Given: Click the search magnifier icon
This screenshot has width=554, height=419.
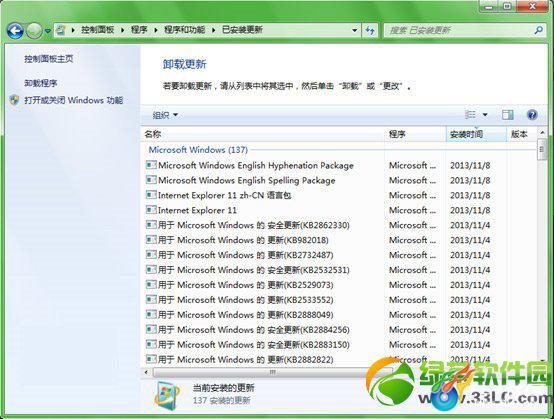Looking at the screenshot, I should coord(538,30).
